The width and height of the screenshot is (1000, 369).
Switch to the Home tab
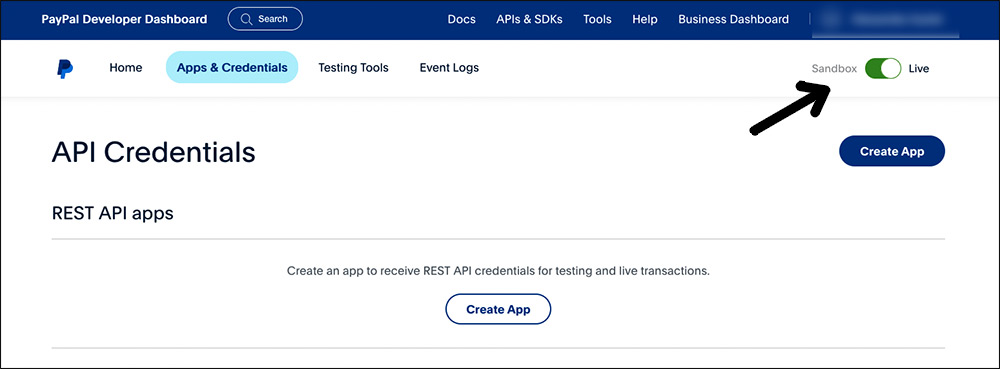(126, 68)
